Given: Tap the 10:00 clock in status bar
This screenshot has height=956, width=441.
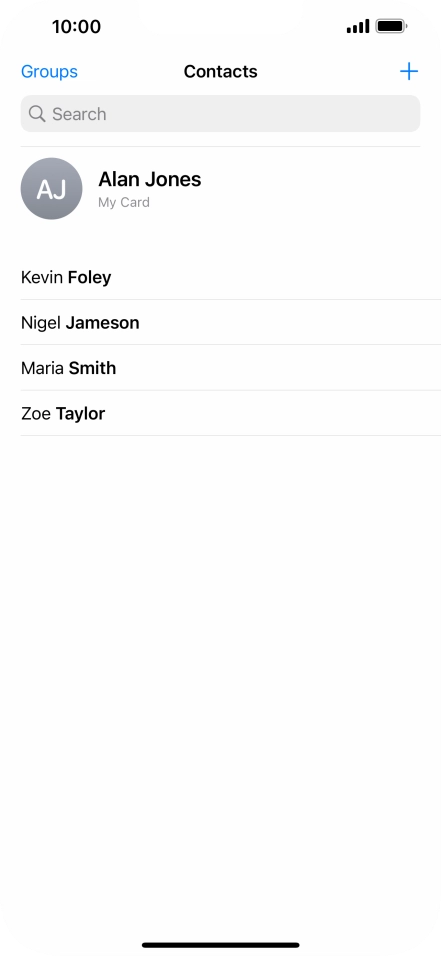Looking at the screenshot, I should click(76, 27).
